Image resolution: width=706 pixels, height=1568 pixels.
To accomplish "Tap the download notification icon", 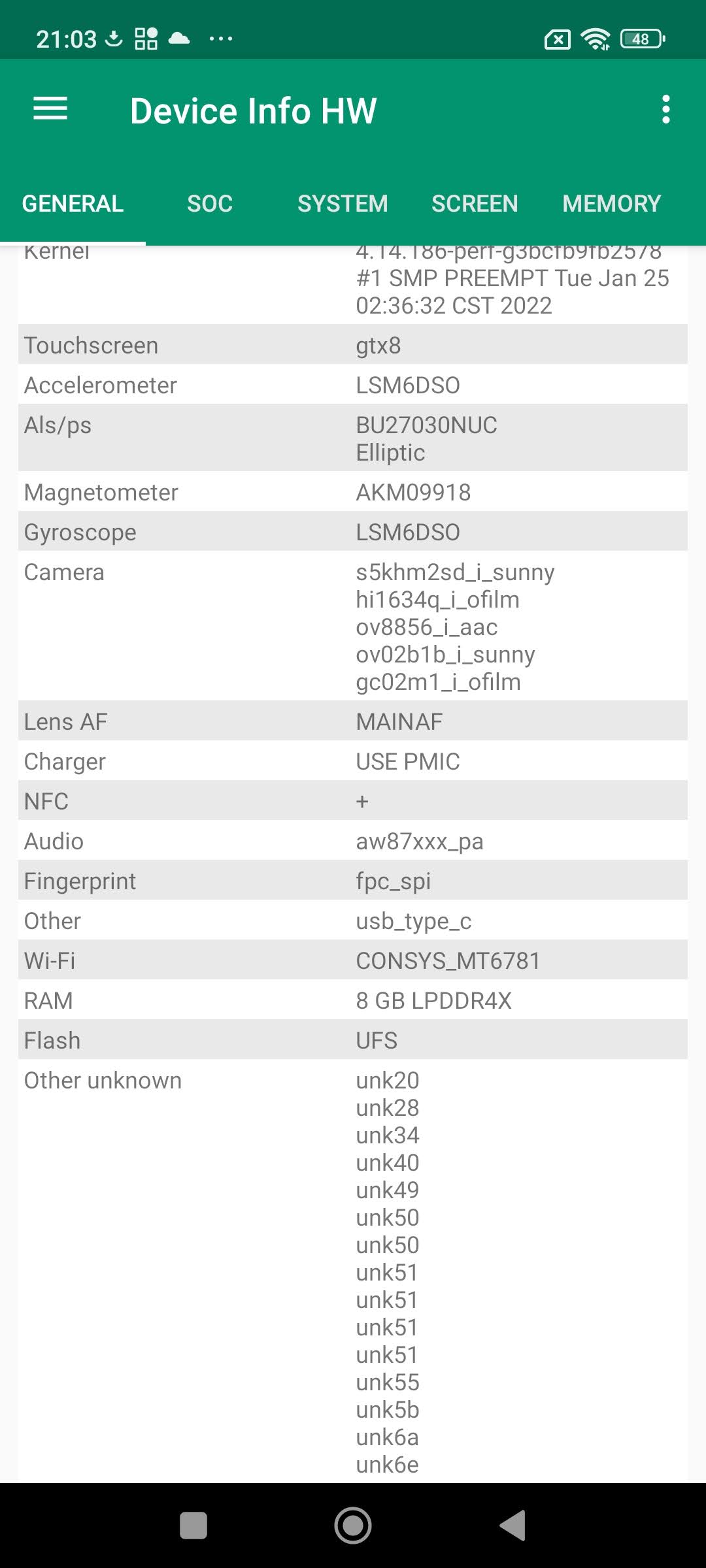I will [114, 39].
